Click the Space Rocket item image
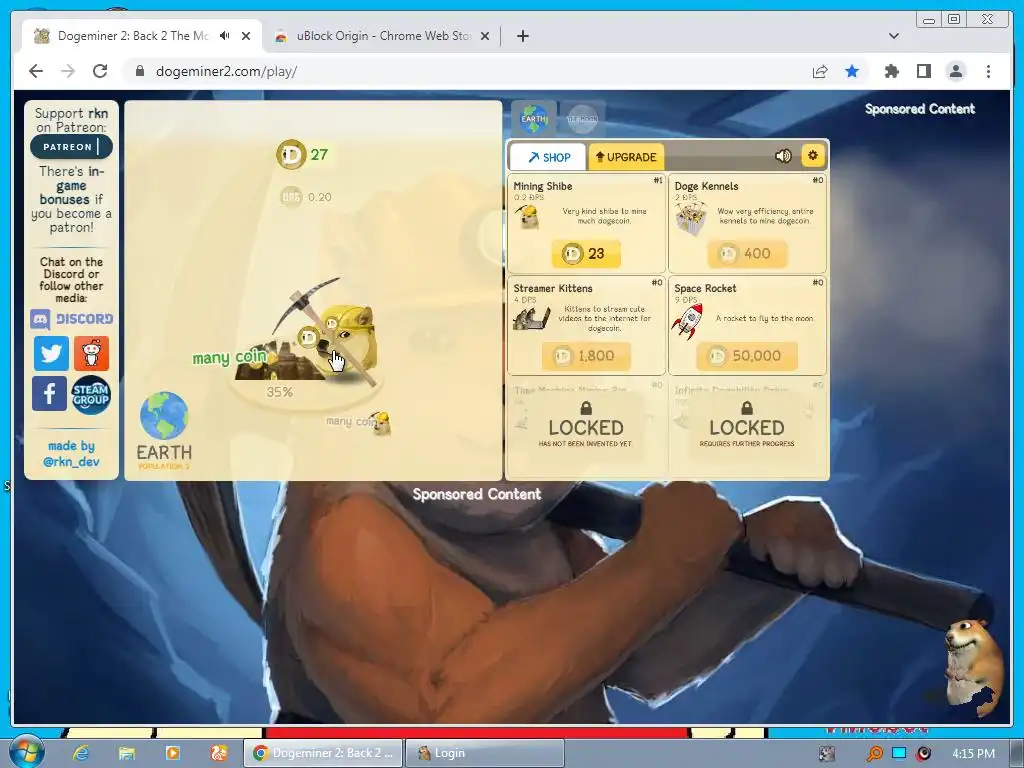Image resolution: width=1024 pixels, height=768 pixels. 688,321
